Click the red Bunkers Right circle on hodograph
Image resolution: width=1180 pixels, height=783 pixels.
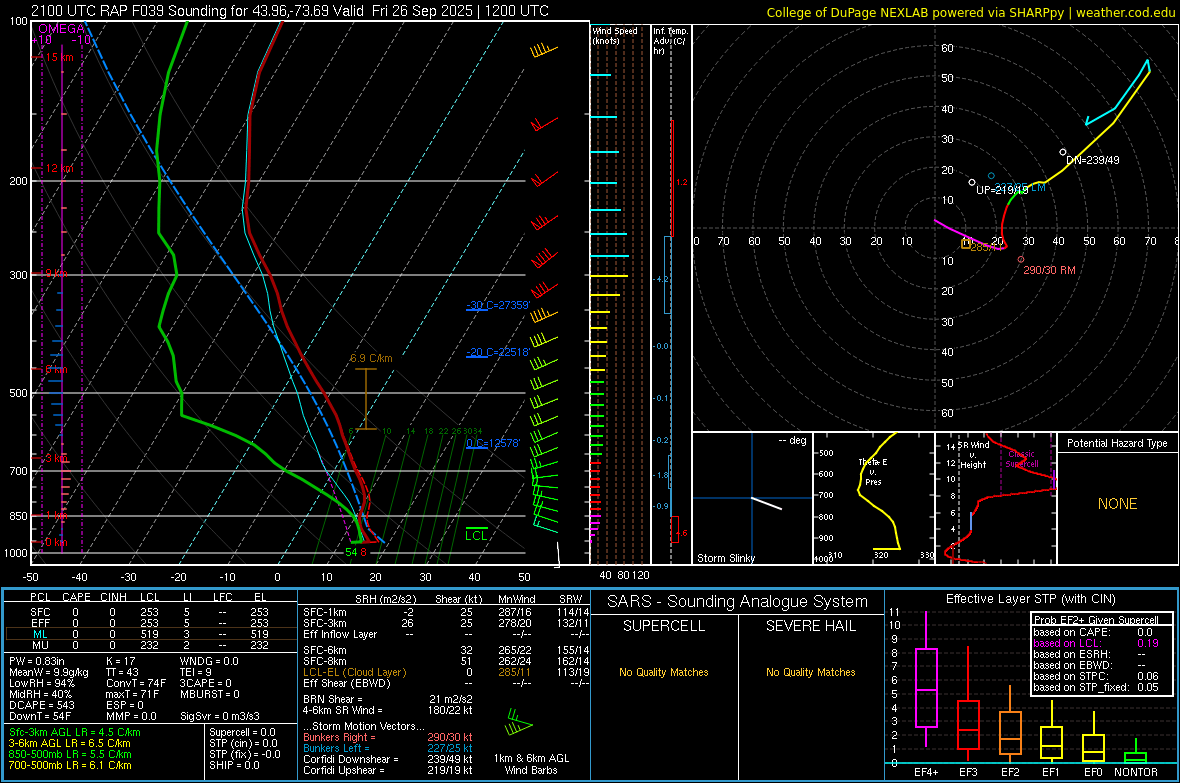(1020, 259)
